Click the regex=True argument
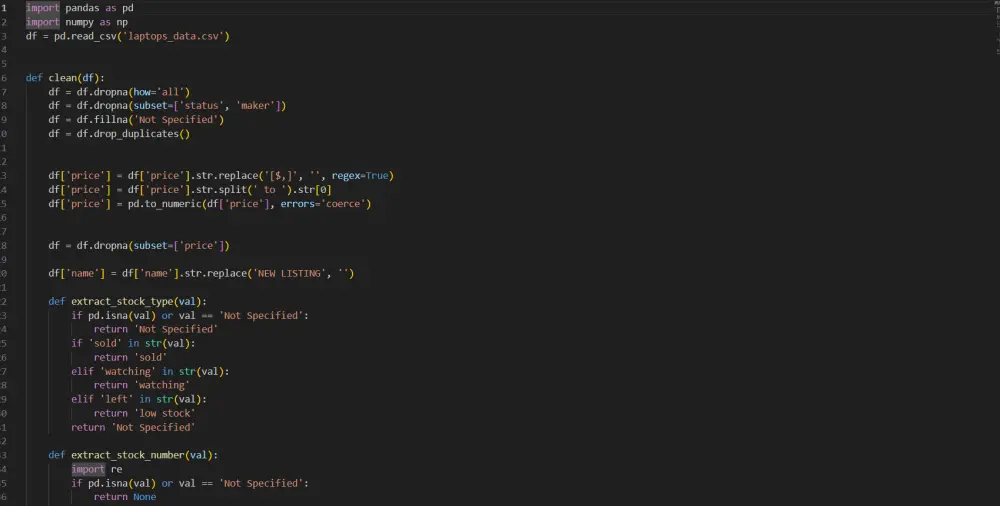1000x506 pixels. click(x=360, y=175)
